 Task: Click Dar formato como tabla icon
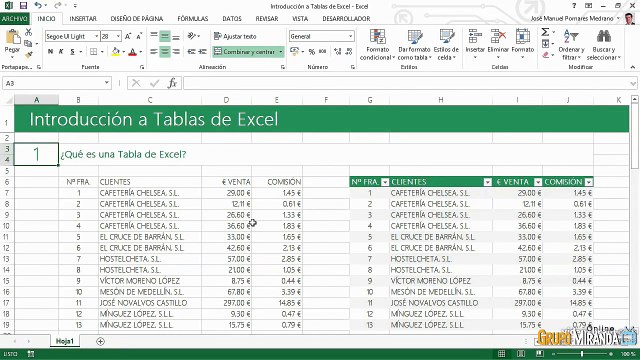pos(415,37)
